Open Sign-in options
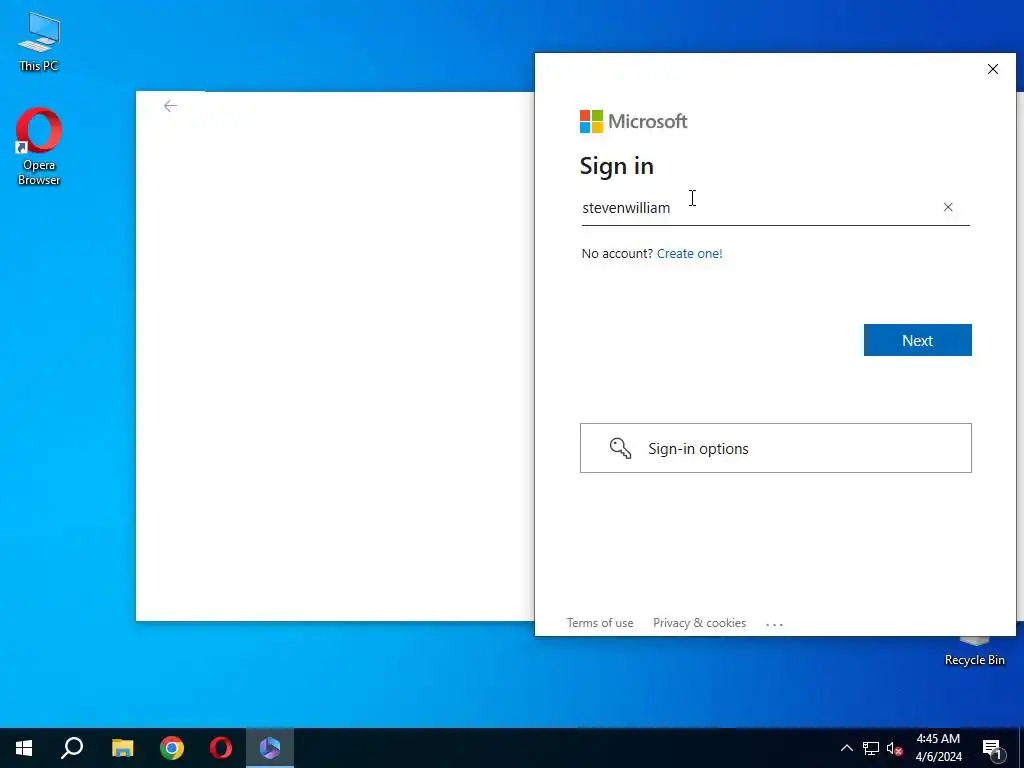Screen dimensions: 1024x768 [x=775, y=448]
